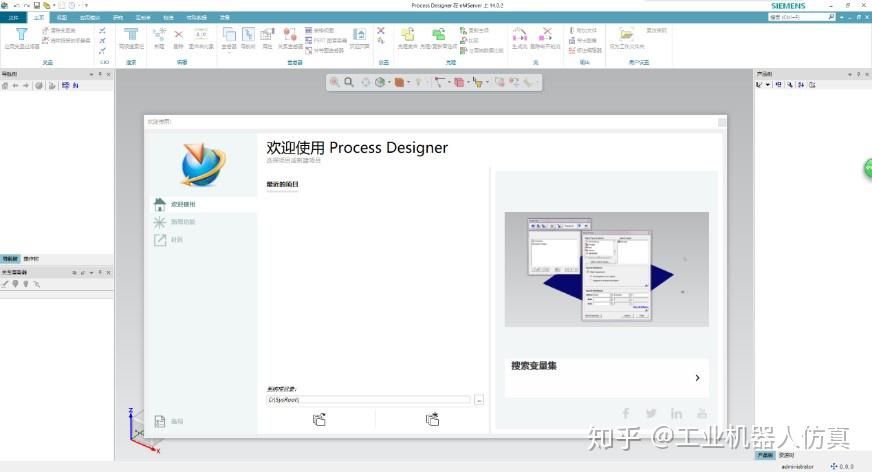Open dropdown arrow in product tree toolbar
Viewport: 872px width, 472px height.
click(x=768, y=85)
